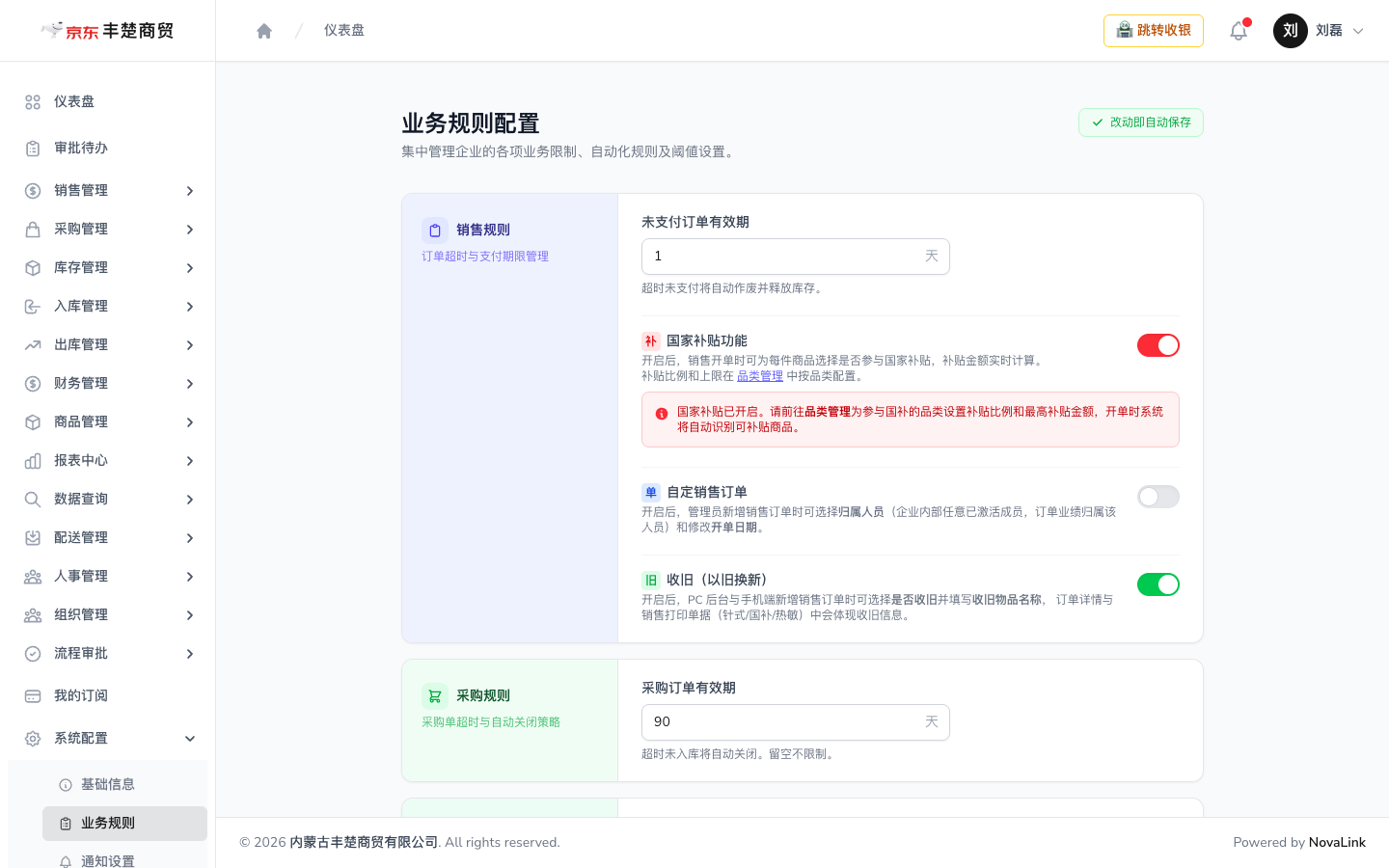Expand the 报表中心 chevron
Image resolution: width=1389 pixels, height=868 pixels.
pyautogui.click(x=190, y=461)
